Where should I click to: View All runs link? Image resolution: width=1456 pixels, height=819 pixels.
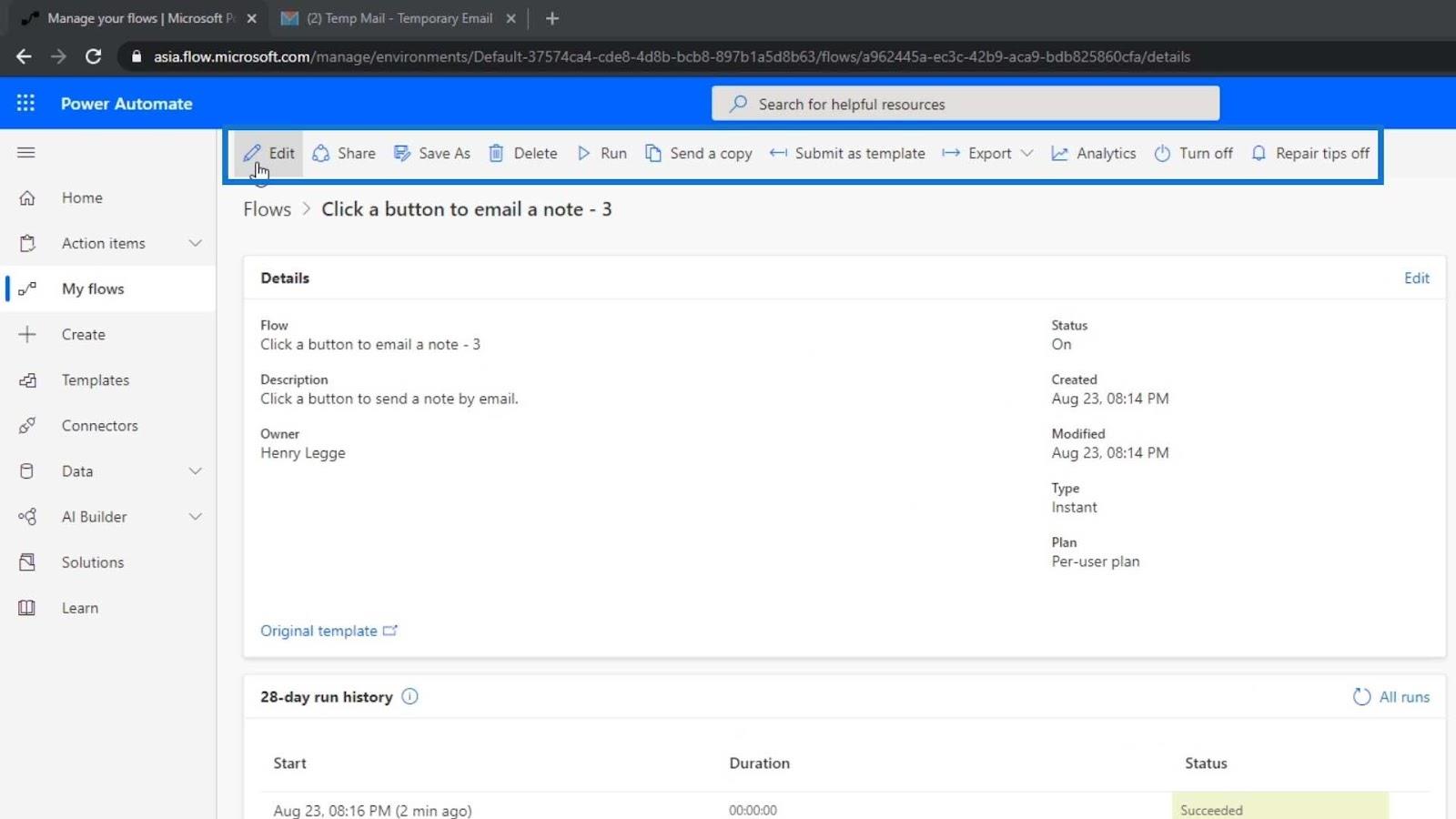(x=1404, y=697)
